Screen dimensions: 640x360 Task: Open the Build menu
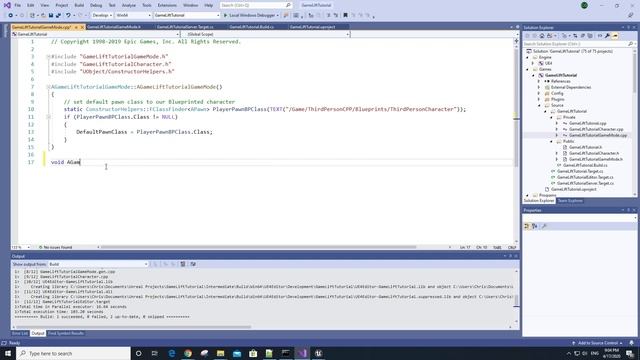pyautogui.click(x=79, y=5)
